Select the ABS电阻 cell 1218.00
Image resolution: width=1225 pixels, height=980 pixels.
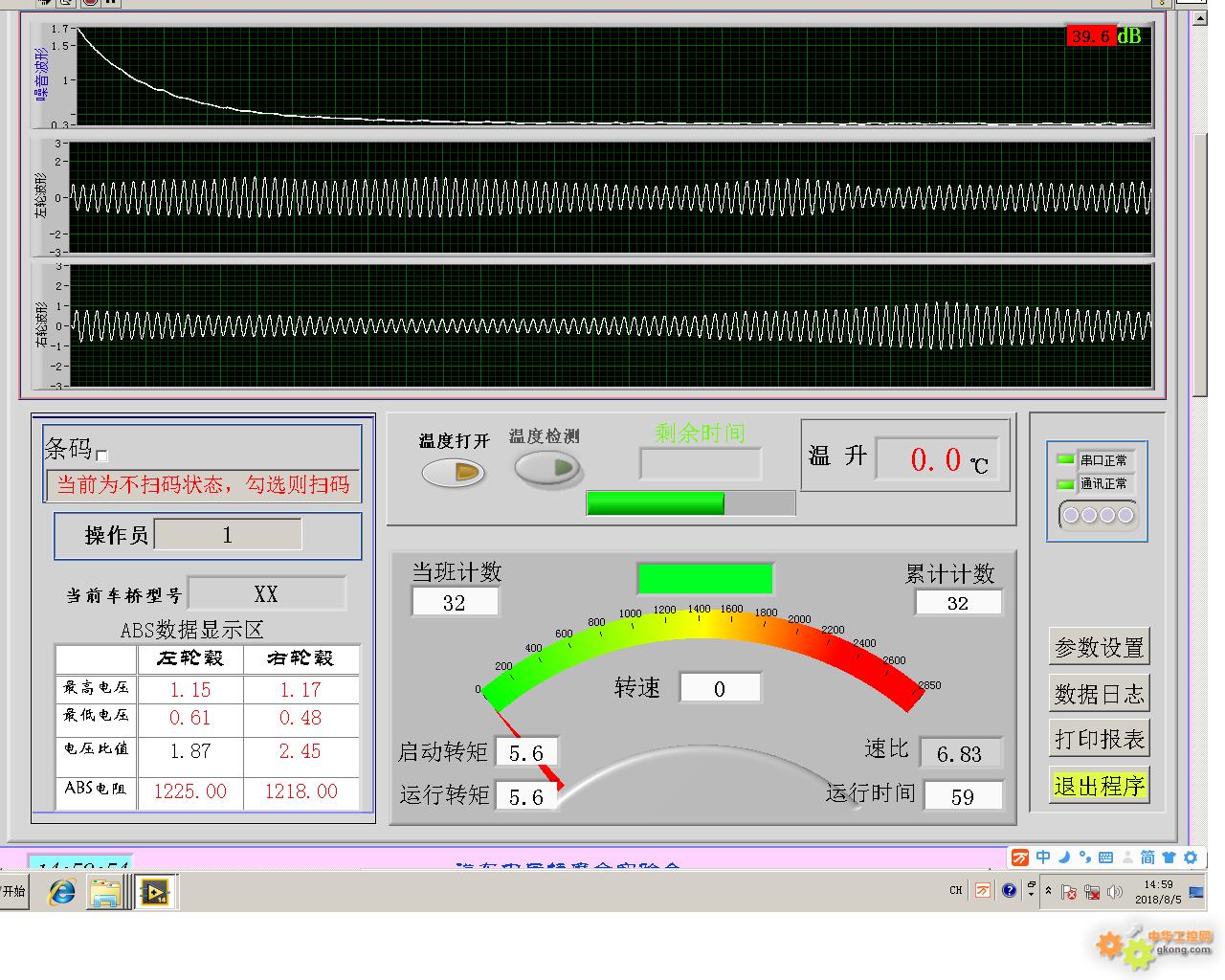coord(301,791)
